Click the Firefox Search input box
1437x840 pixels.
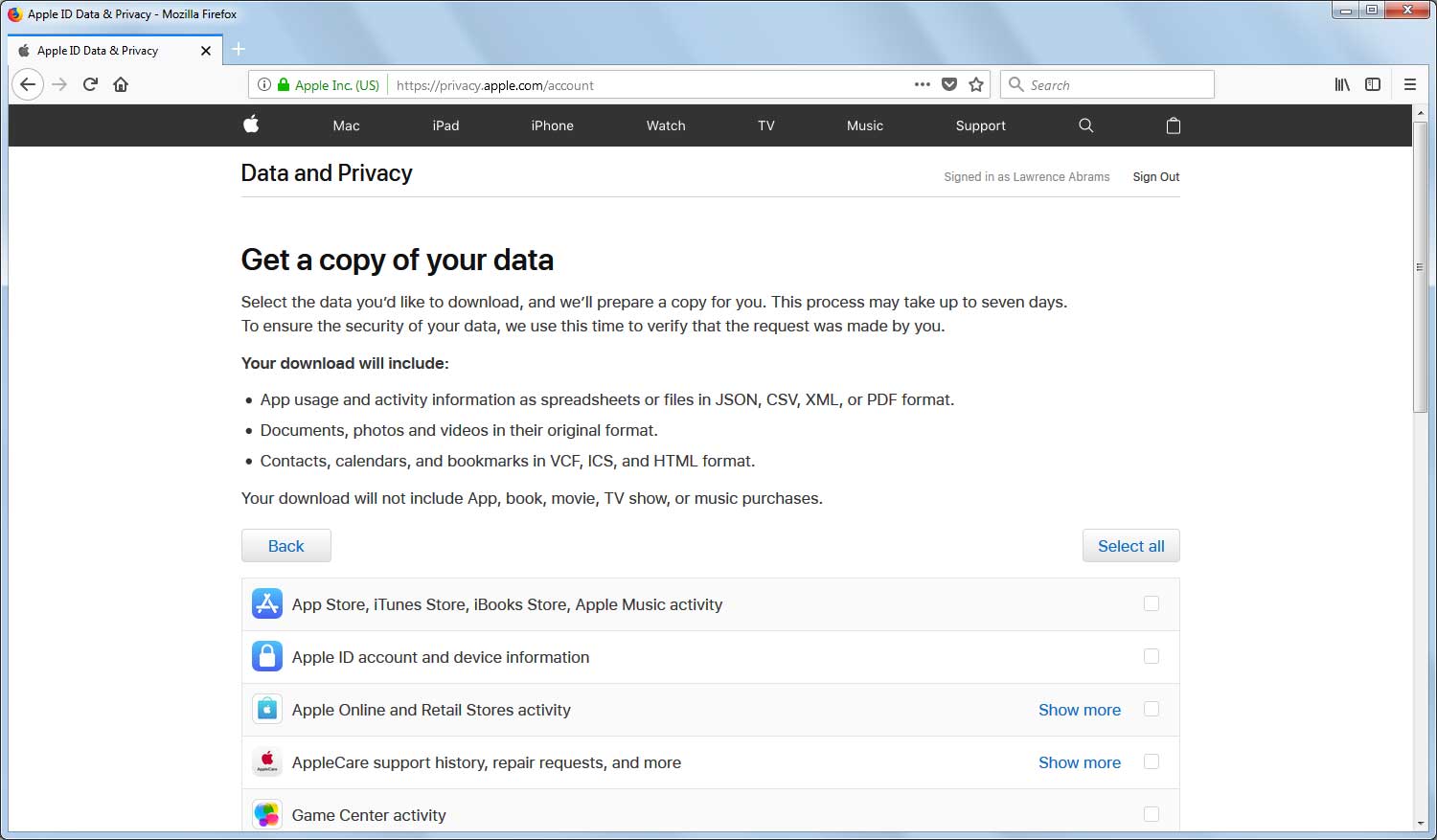[x=1107, y=84]
